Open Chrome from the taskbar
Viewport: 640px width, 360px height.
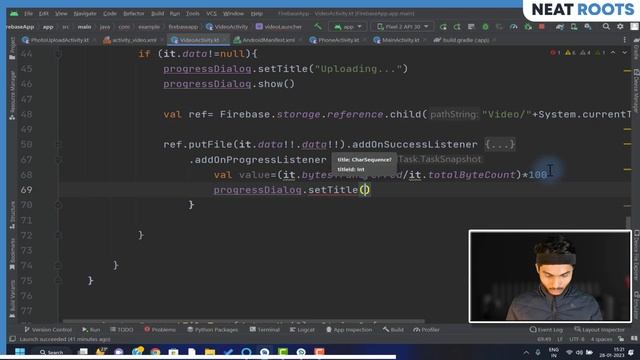click(x=155, y=352)
